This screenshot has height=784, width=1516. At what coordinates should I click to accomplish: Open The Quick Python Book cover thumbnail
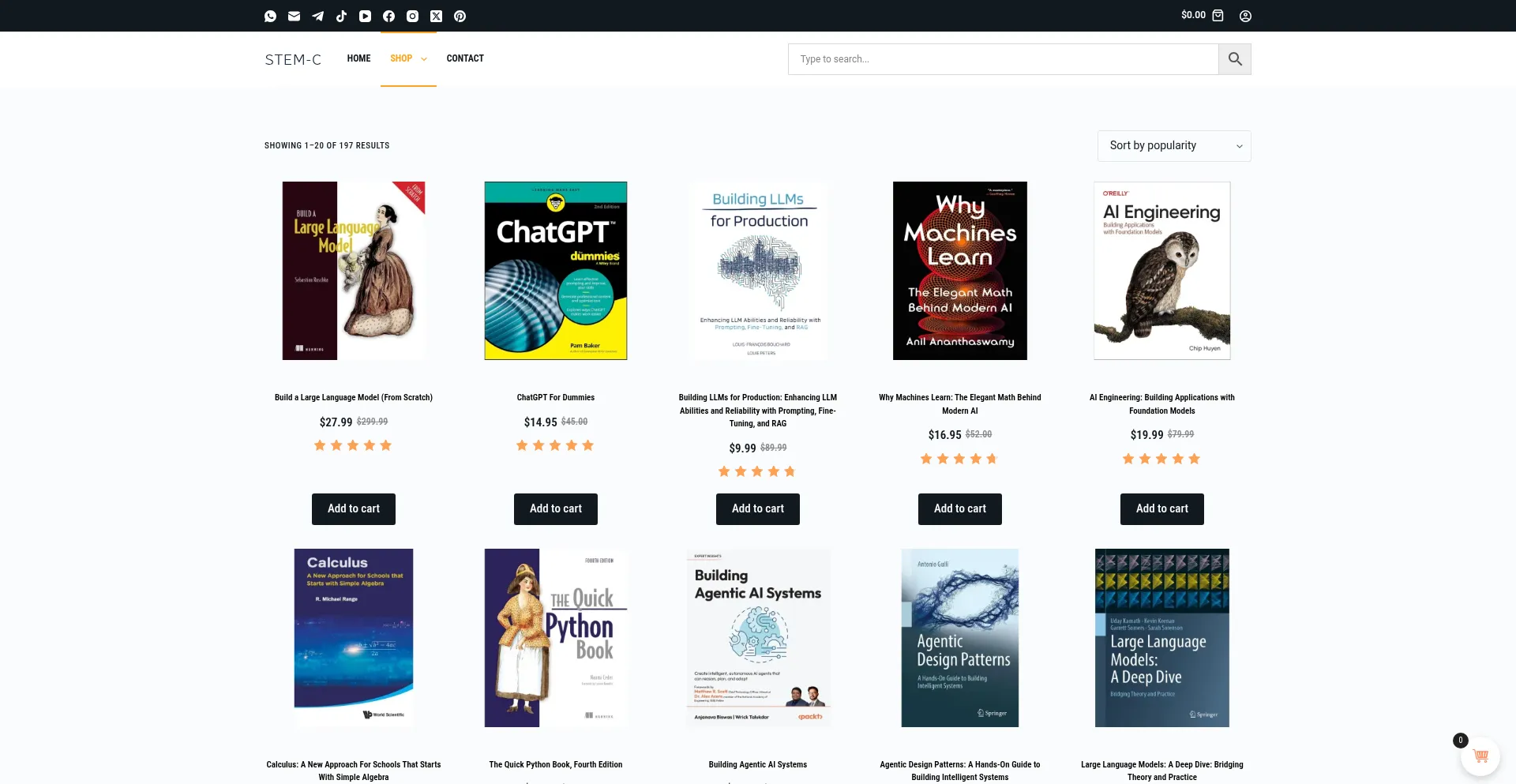555,638
